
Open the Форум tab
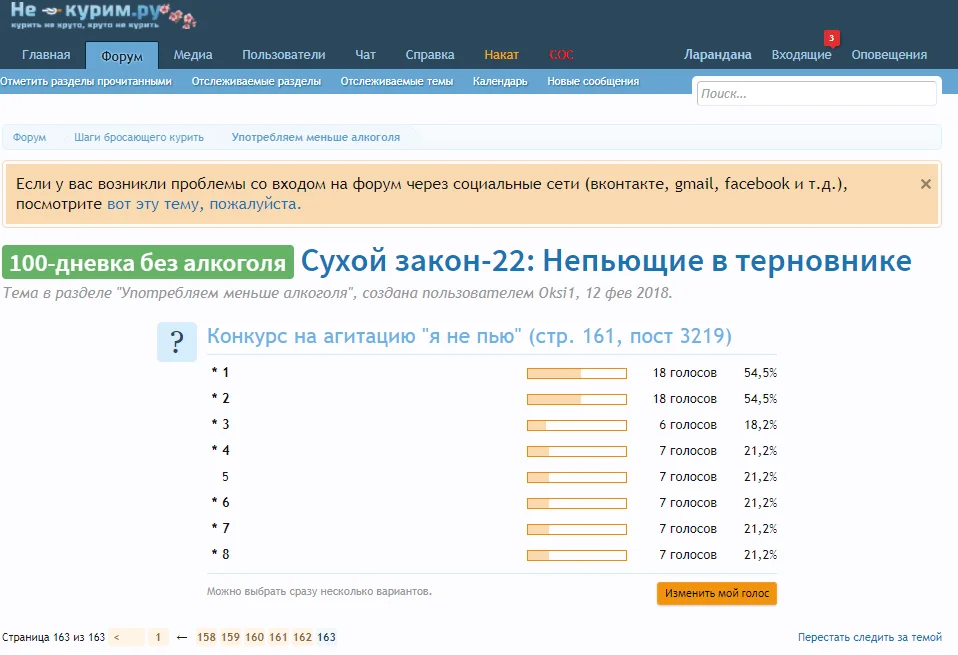122,56
